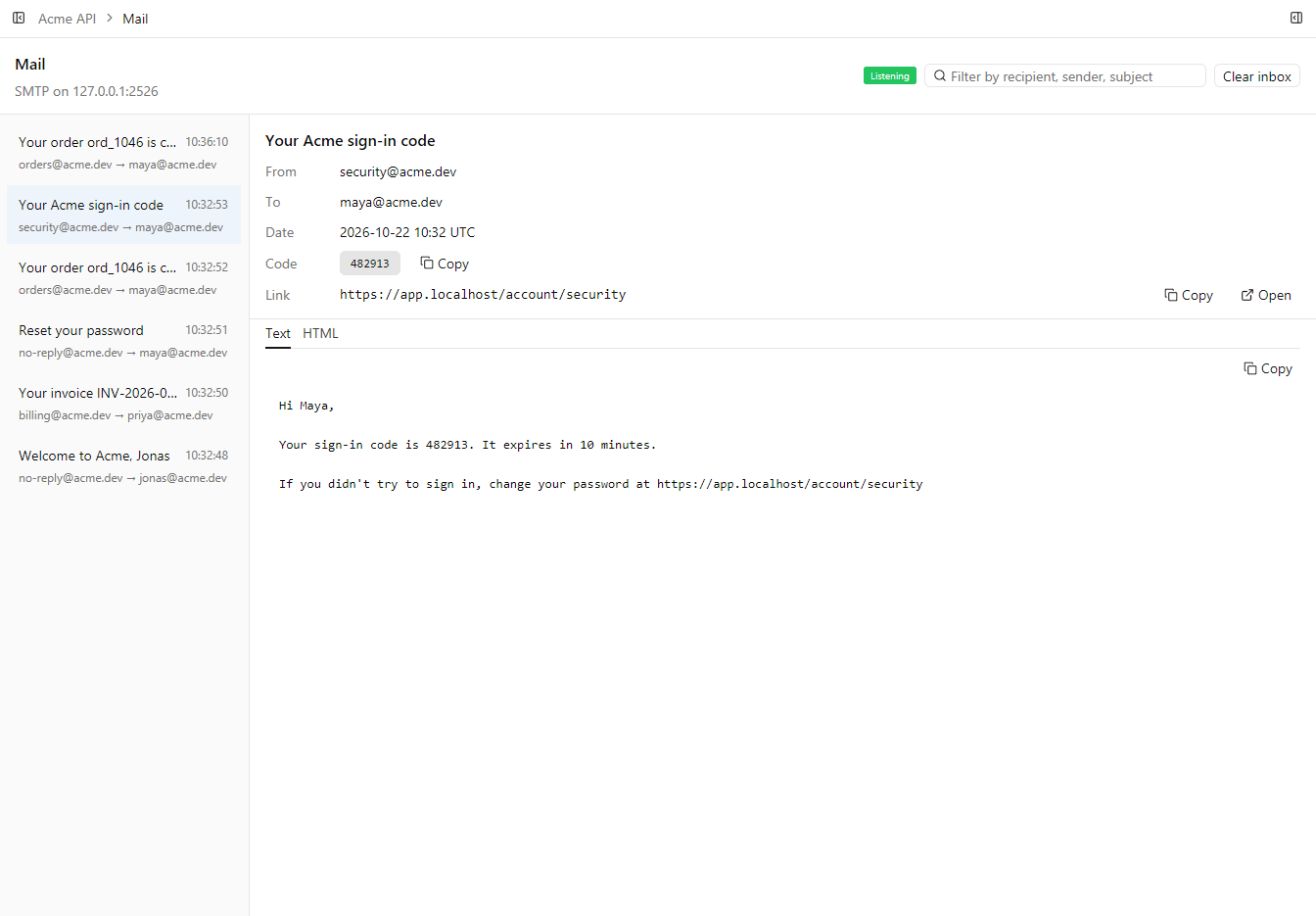The image size is (1316, 916).
Task: Click the Mail breadcrumb item
Action: (135, 19)
